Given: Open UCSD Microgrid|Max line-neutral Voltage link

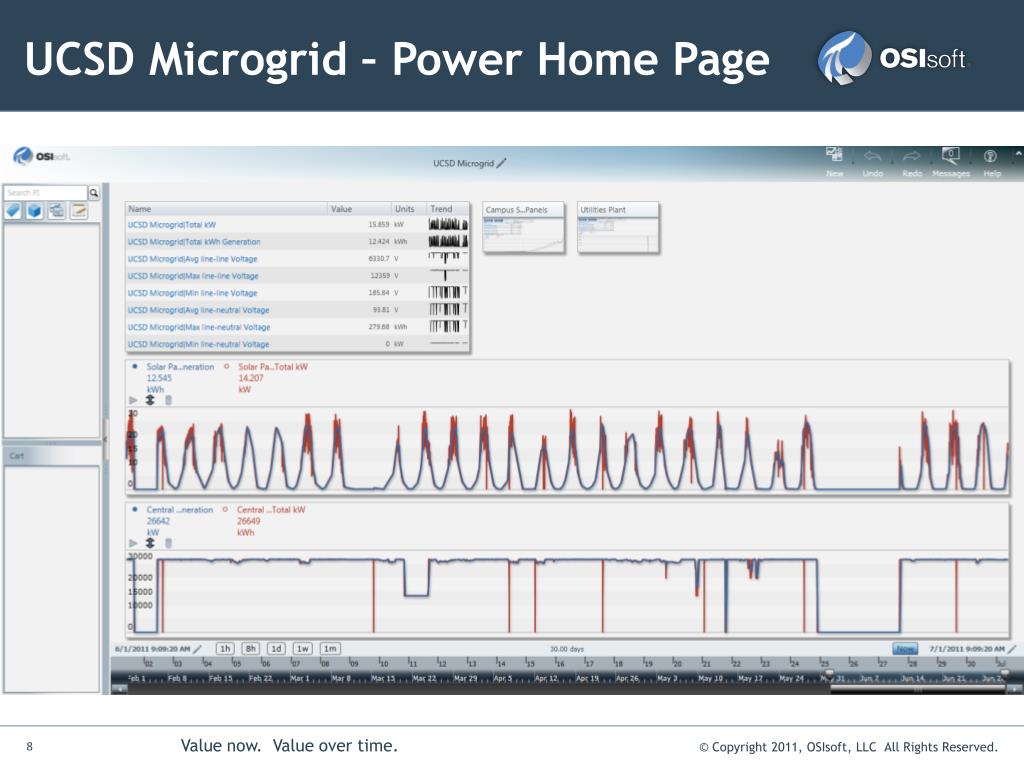Looking at the screenshot, I should 199,327.
